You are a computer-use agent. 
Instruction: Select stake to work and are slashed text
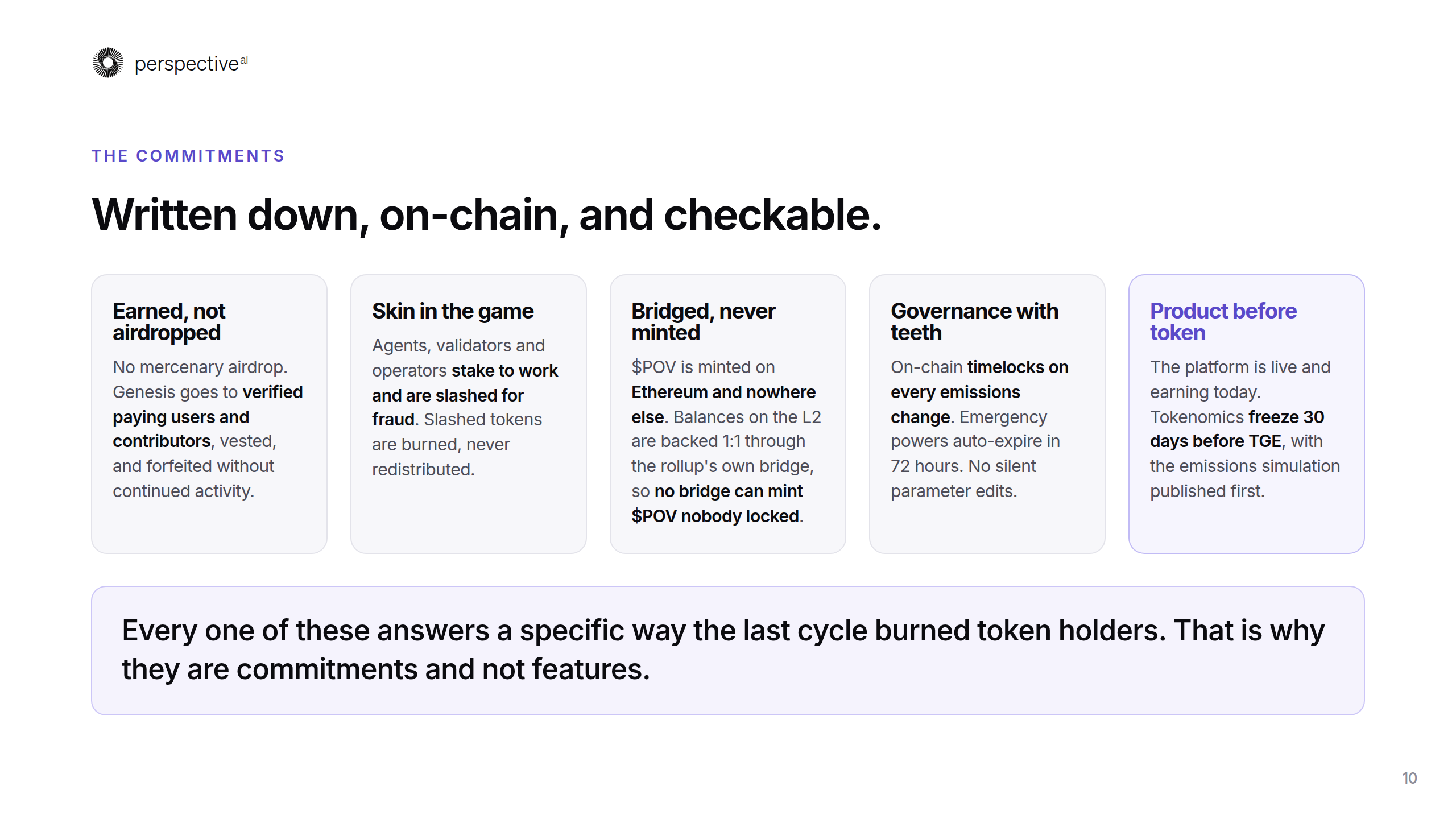[465, 395]
